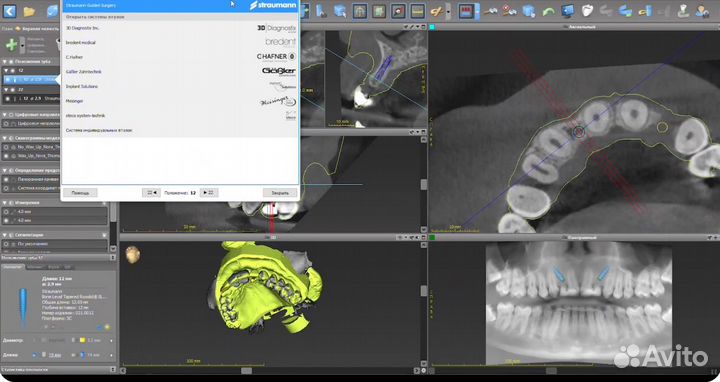Click the yellow diameter color swatch

83,340
